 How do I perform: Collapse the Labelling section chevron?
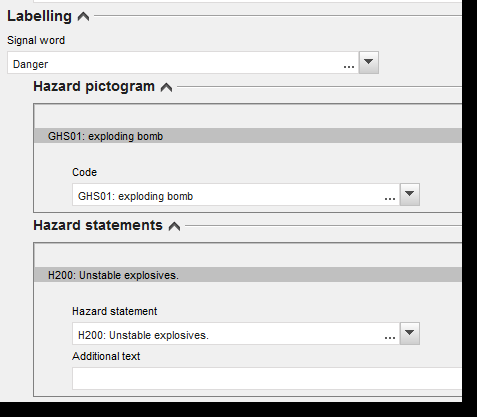pos(83,17)
